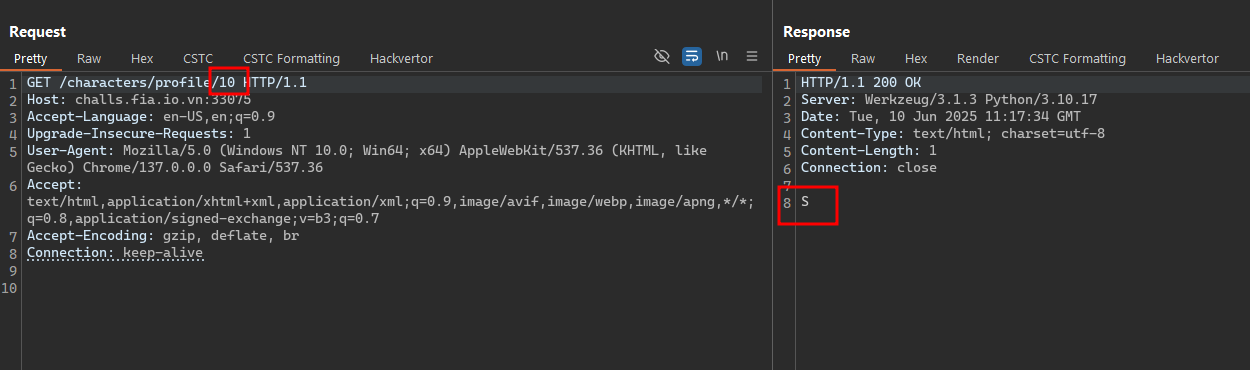Open the Request Hackvertor tab
Image resolution: width=1250 pixels, height=370 pixels.
click(x=401, y=59)
